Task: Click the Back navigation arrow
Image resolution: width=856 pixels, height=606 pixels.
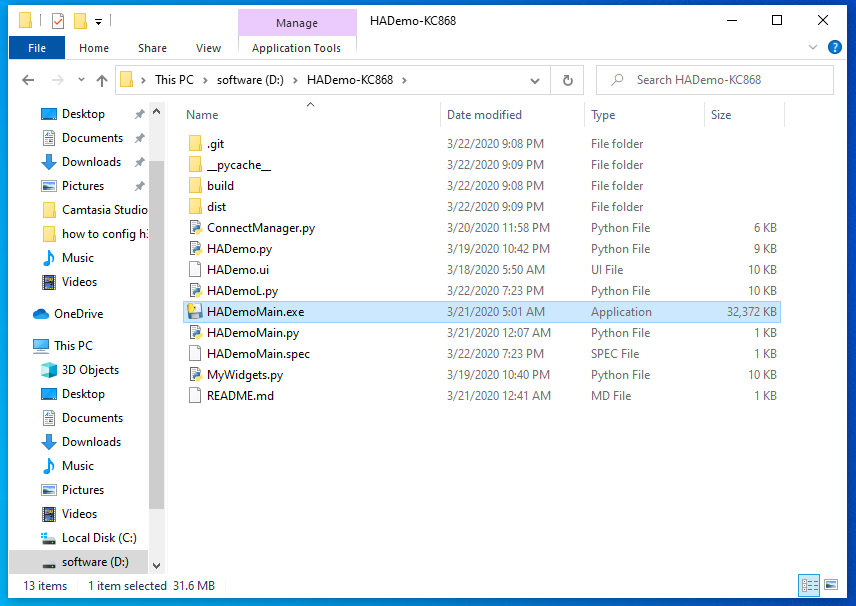Action: [28, 80]
